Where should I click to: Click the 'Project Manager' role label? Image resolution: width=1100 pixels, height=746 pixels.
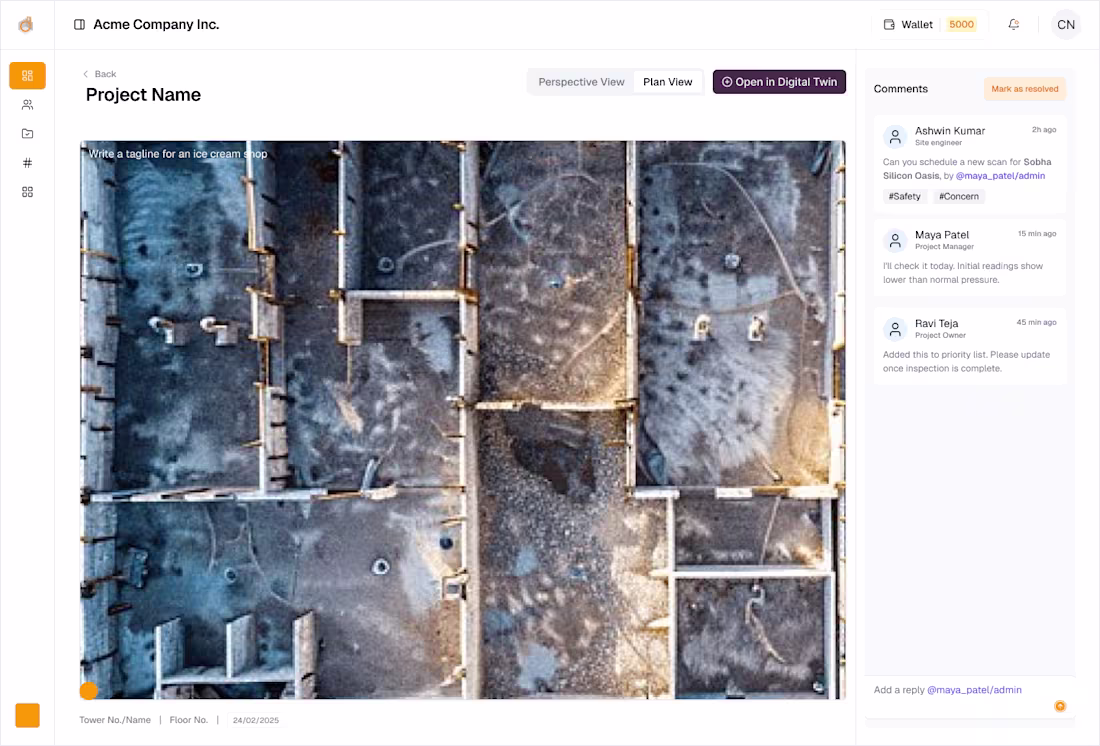click(944, 247)
